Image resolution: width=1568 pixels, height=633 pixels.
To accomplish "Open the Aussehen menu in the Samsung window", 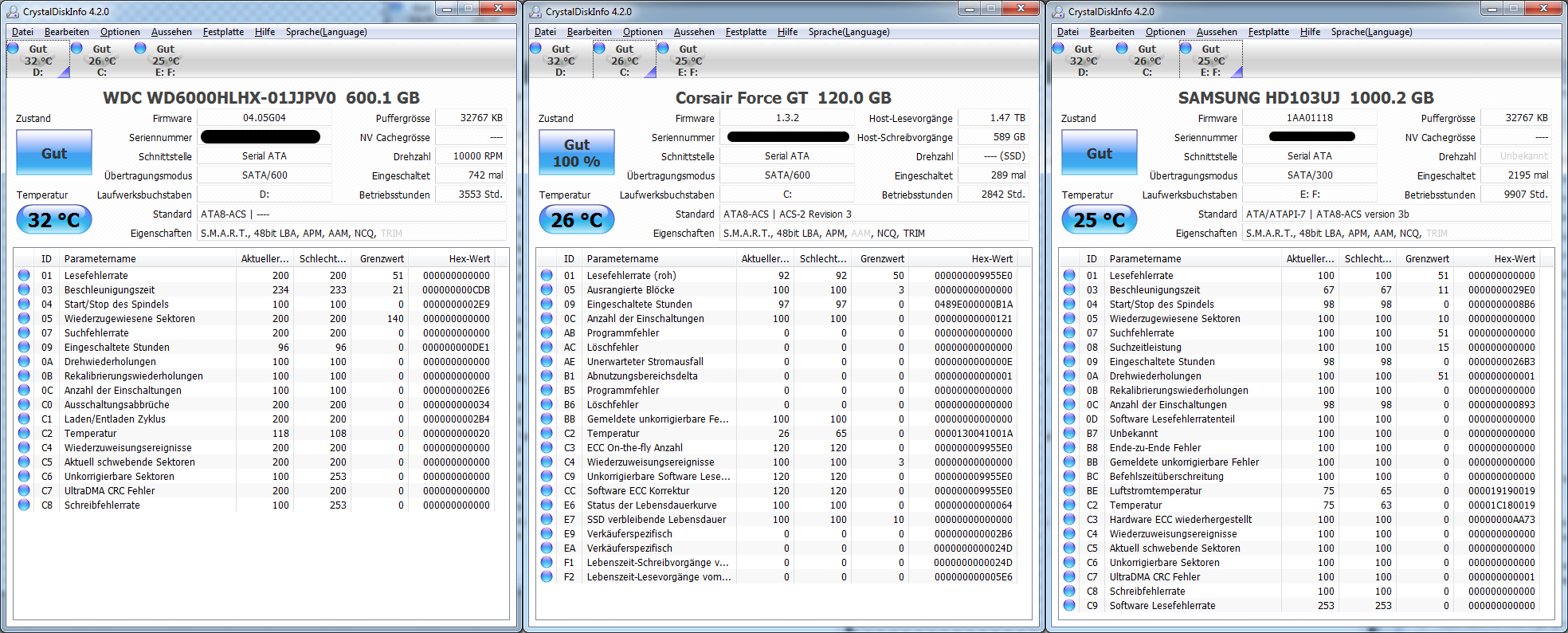I will (x=1217, y=32).
